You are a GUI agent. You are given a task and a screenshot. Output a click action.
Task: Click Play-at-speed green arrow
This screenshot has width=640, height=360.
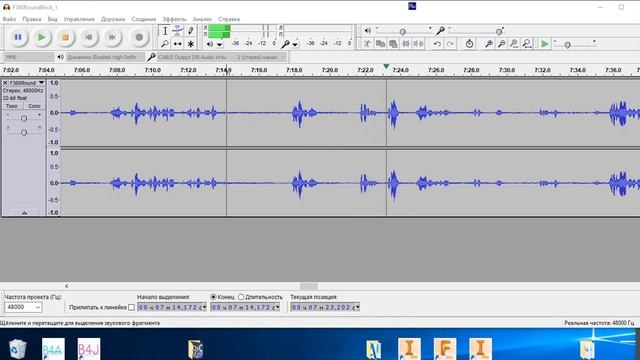point(544,43)
